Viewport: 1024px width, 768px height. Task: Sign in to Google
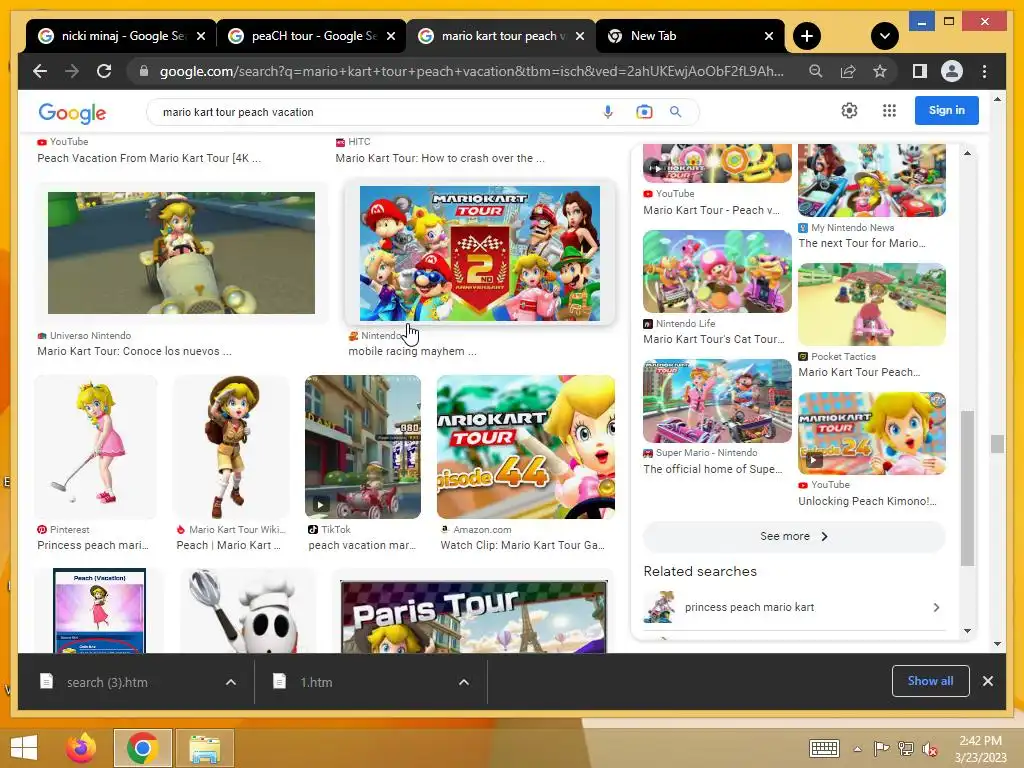946,110
